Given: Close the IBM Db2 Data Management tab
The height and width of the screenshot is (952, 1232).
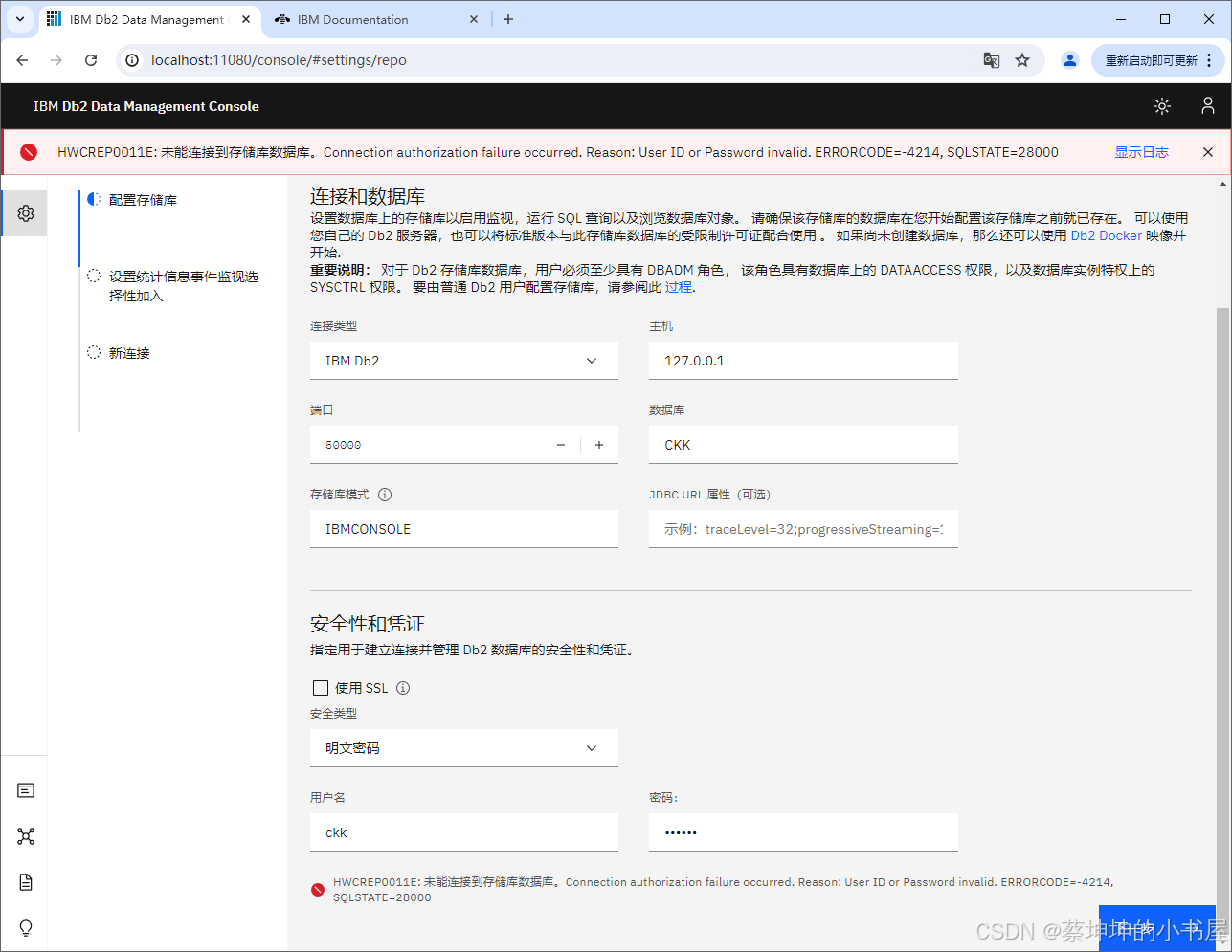Looking at the screenshot, I should point(245,19).
